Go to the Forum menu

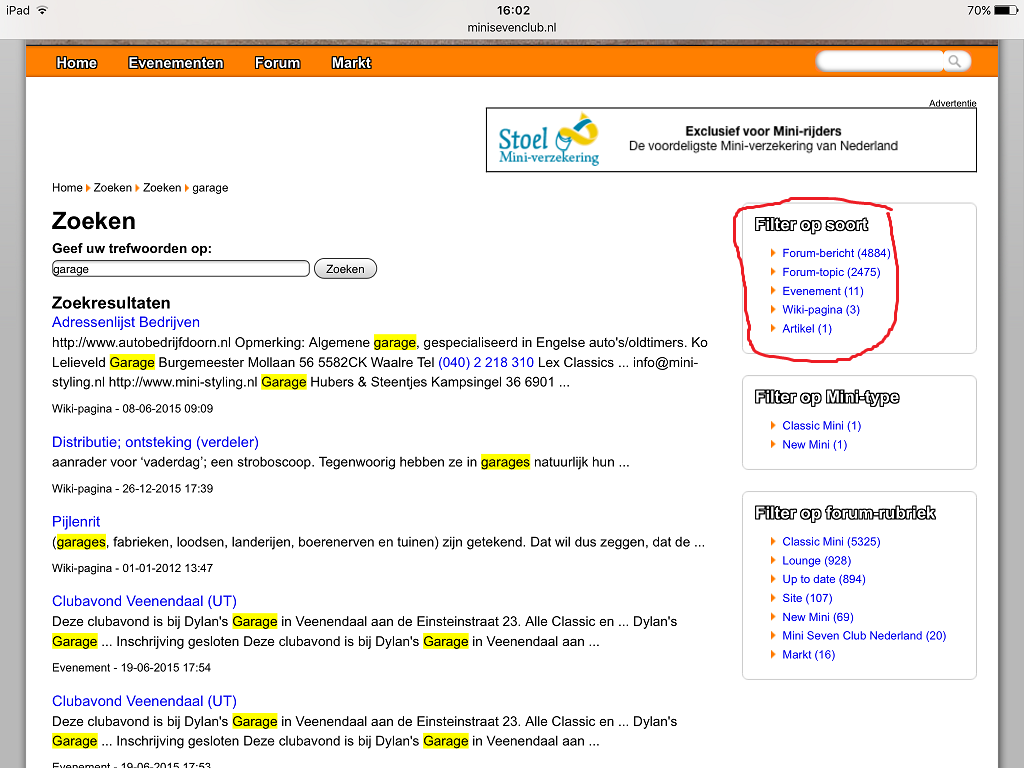click(x=277, y=62)
